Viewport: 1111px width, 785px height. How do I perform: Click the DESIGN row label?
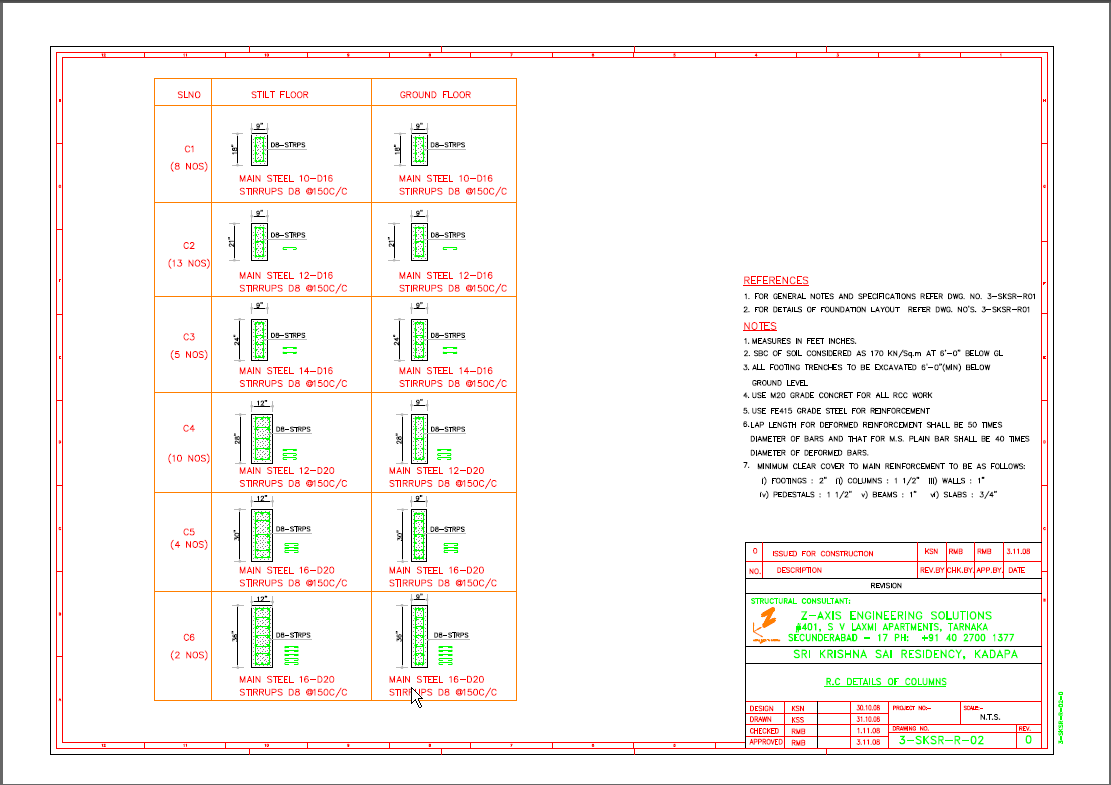[762, 708]
